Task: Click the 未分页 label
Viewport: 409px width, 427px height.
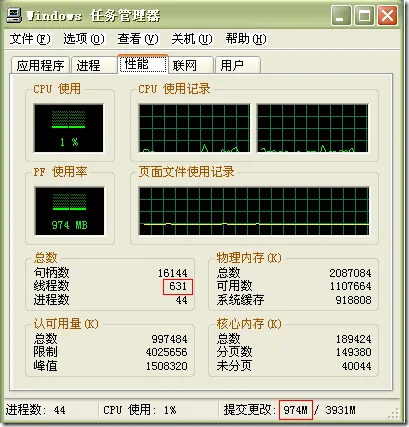Action: coord(234,366)
